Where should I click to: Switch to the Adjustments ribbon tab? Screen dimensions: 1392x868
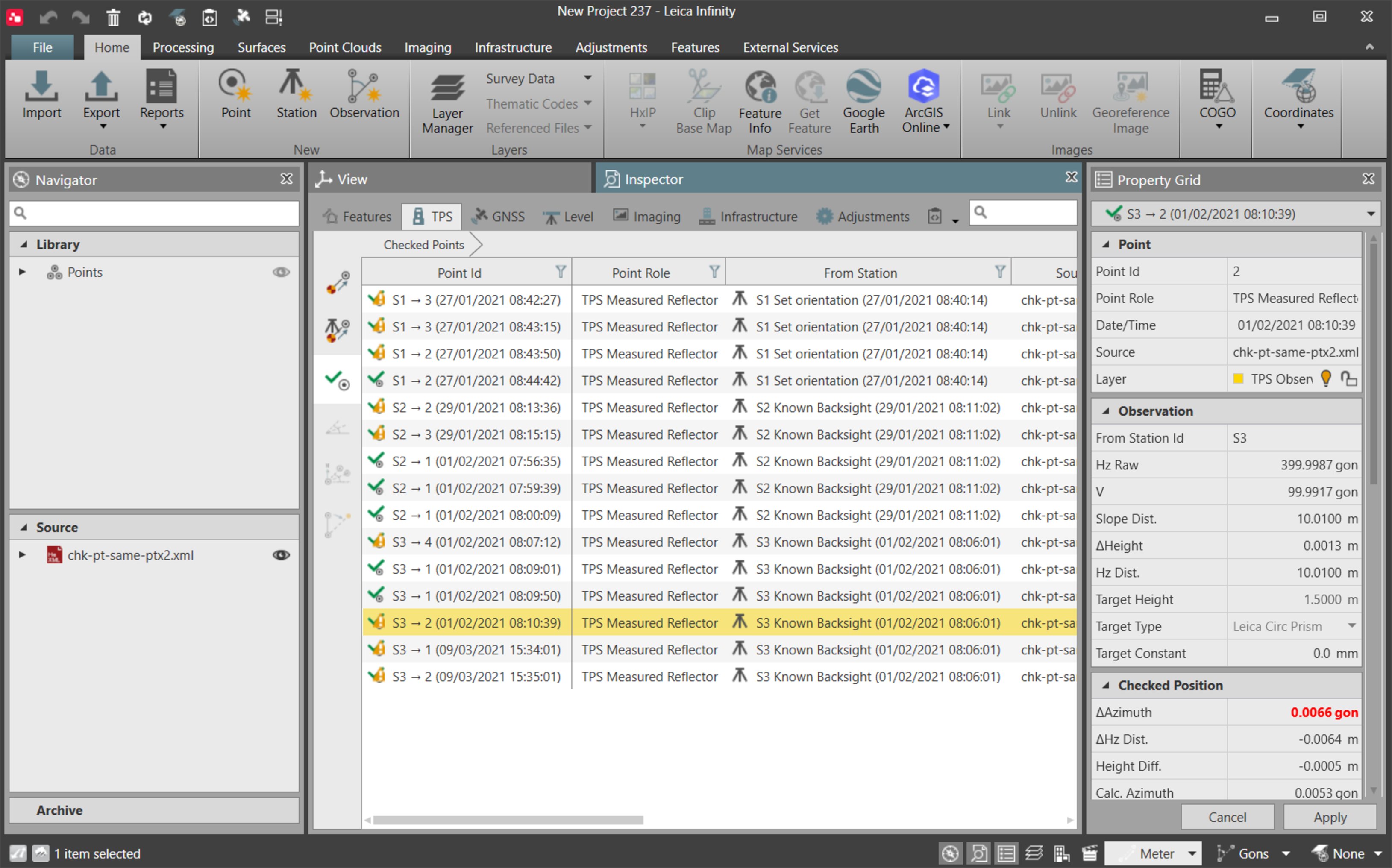pyautogui.click(x=611, y=48)
